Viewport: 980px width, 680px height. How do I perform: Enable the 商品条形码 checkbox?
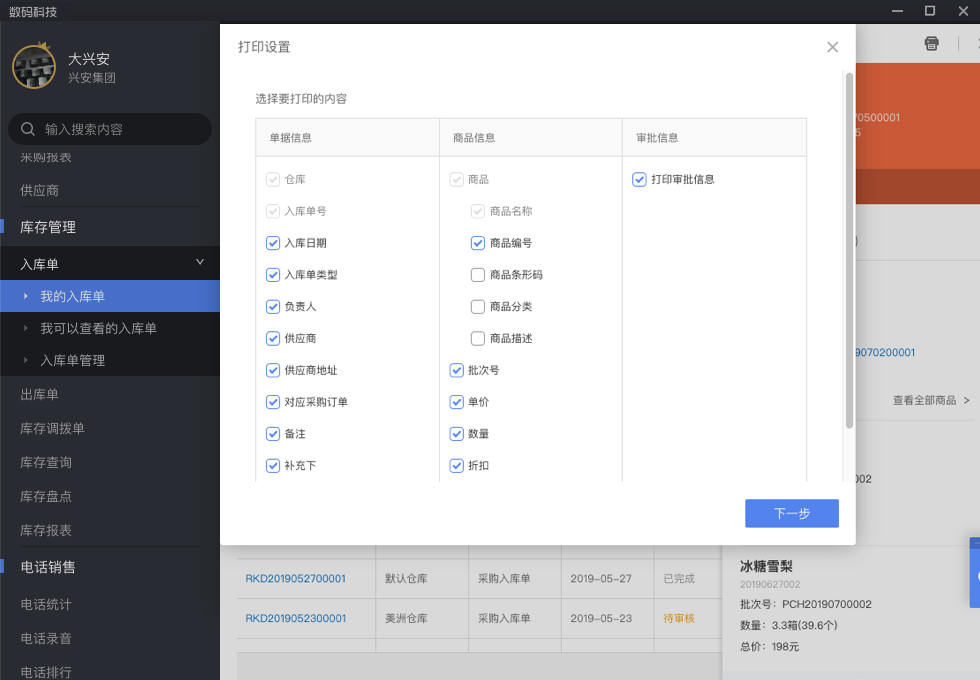tap(478, 275)
